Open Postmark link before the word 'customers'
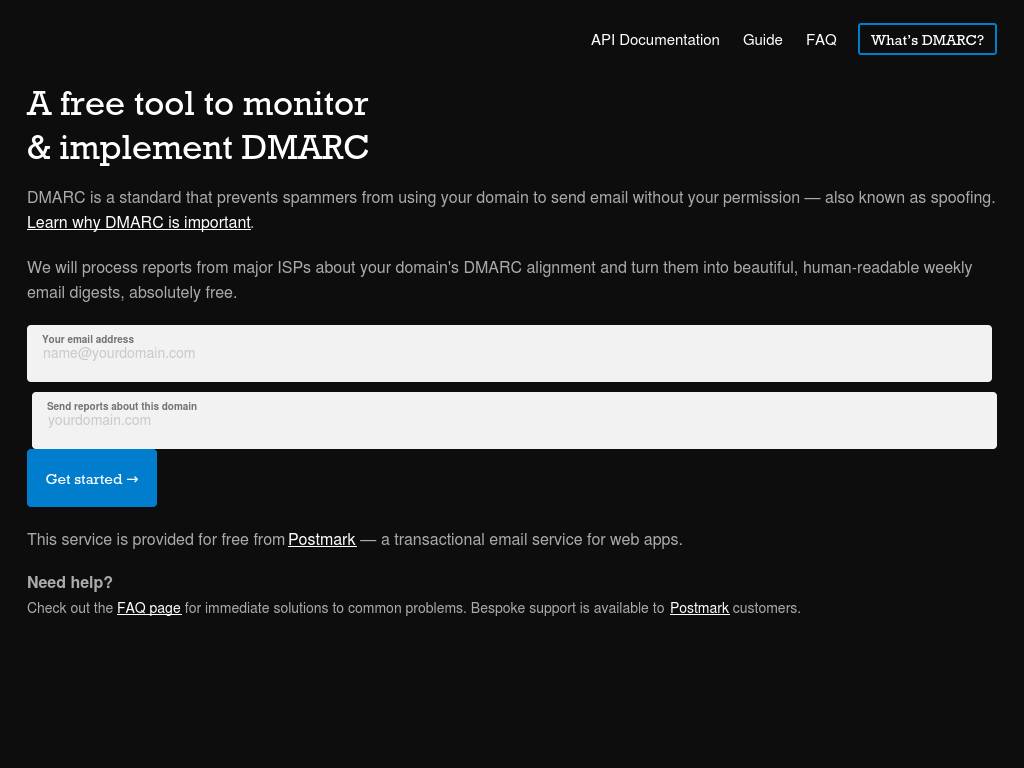The width and height of the screenshot is (1024, 768). tap(699, 608)
